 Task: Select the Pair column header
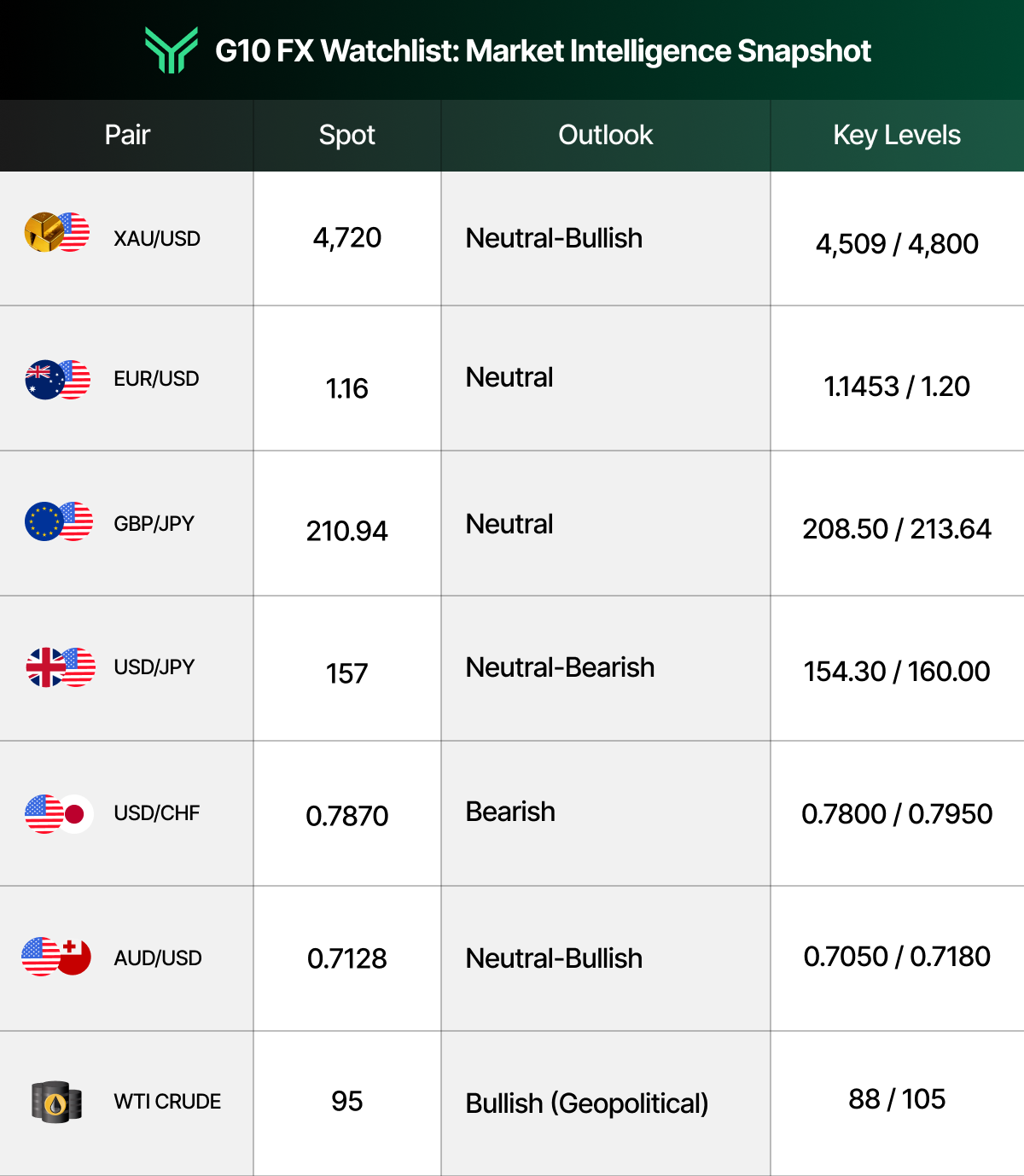click(127, 135)
